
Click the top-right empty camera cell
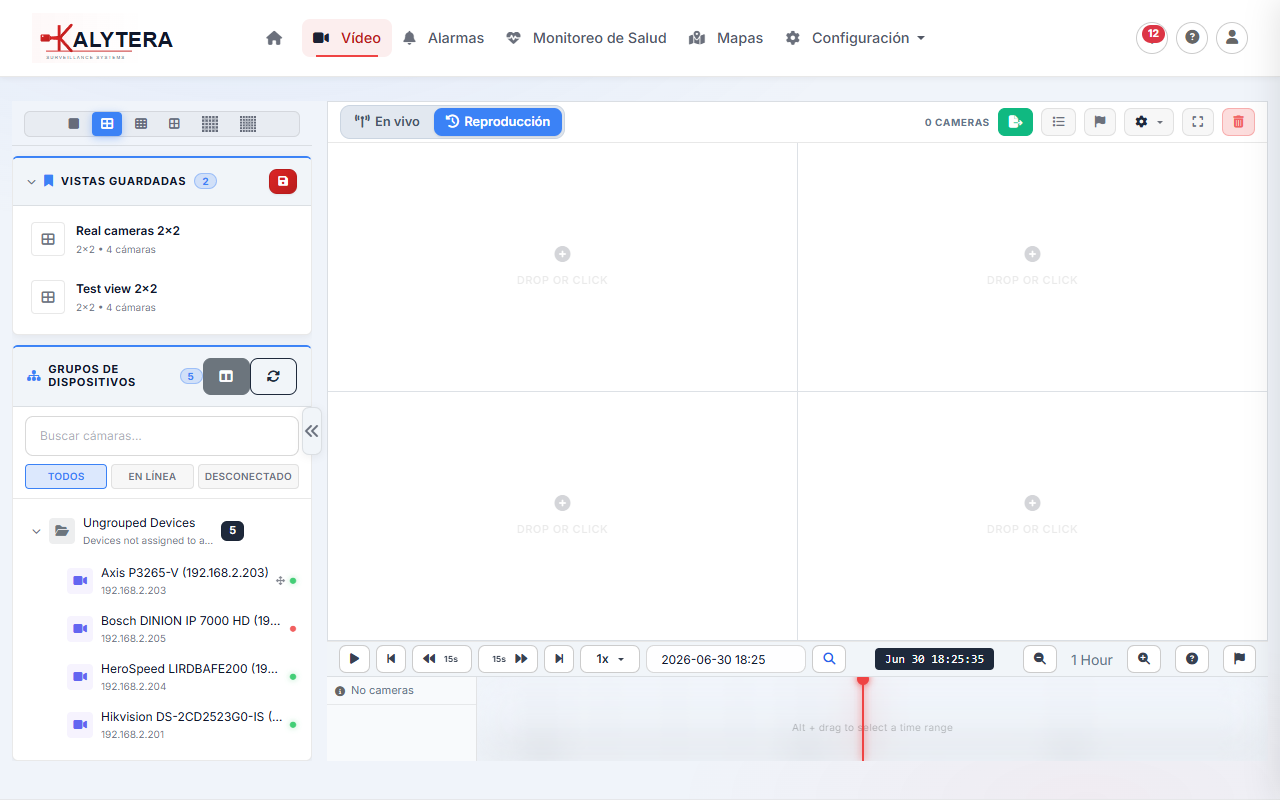(1032, 266)
